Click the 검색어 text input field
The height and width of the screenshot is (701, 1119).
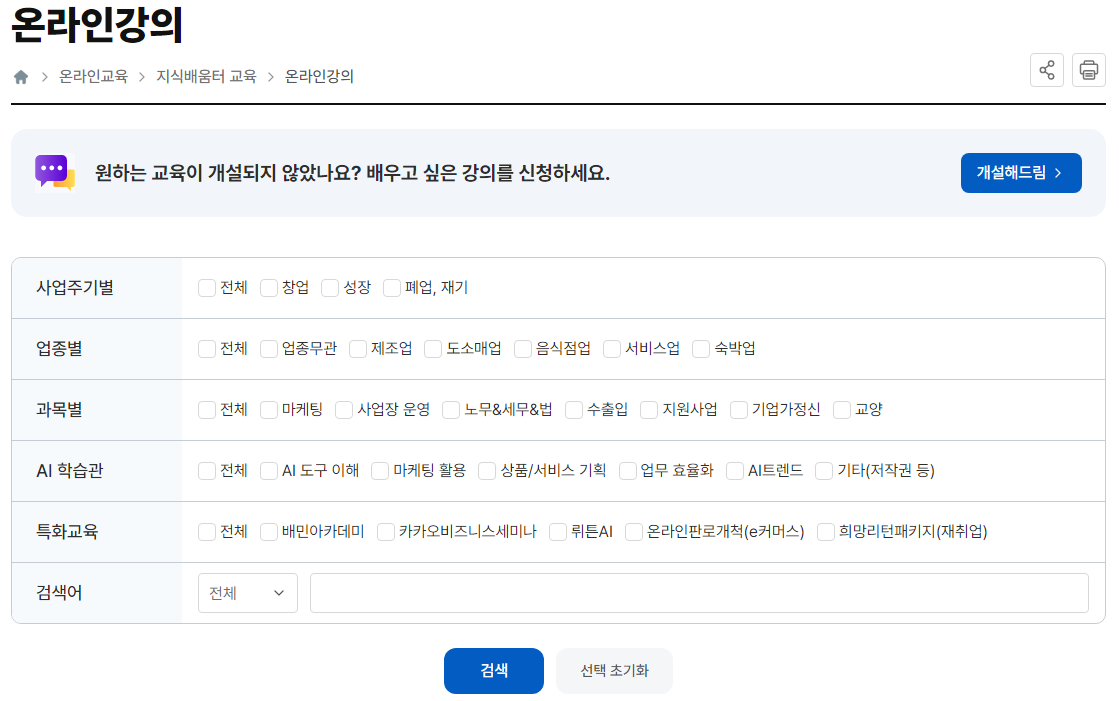tap(699, 592)
